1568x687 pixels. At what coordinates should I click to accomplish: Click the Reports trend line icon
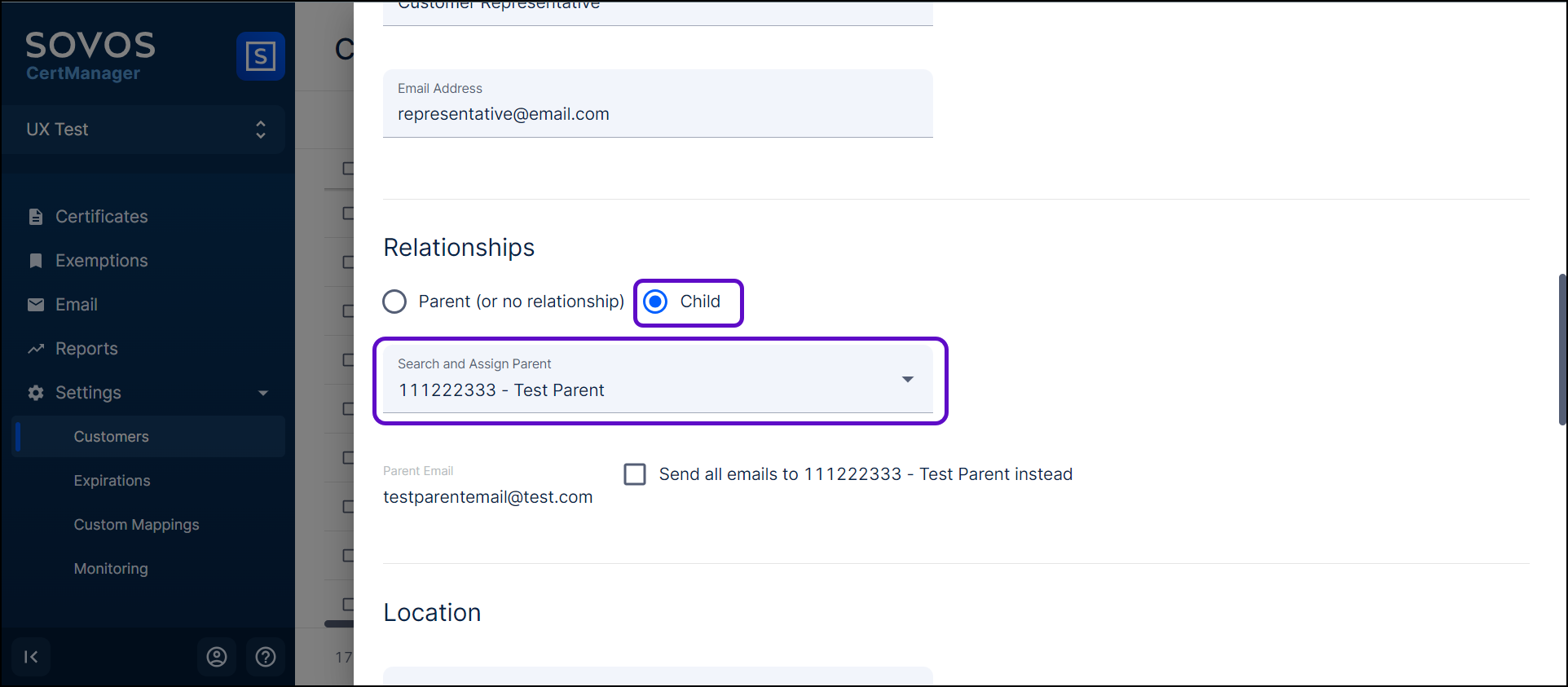36,349
